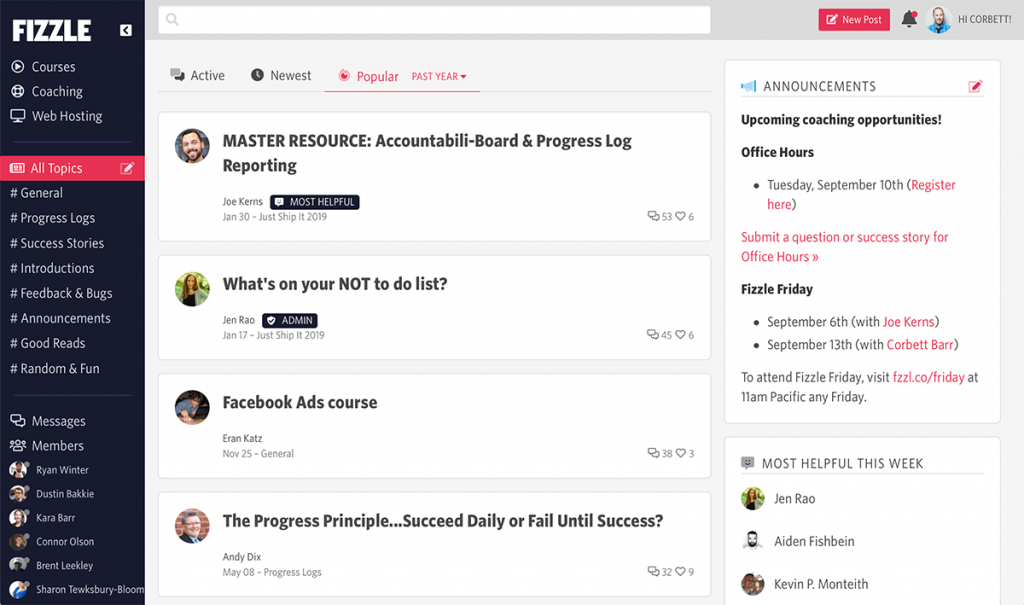Viewport: 1024px width, 605px height.
Task: Heart the NOT to do list post
Action: pos(681,335)
